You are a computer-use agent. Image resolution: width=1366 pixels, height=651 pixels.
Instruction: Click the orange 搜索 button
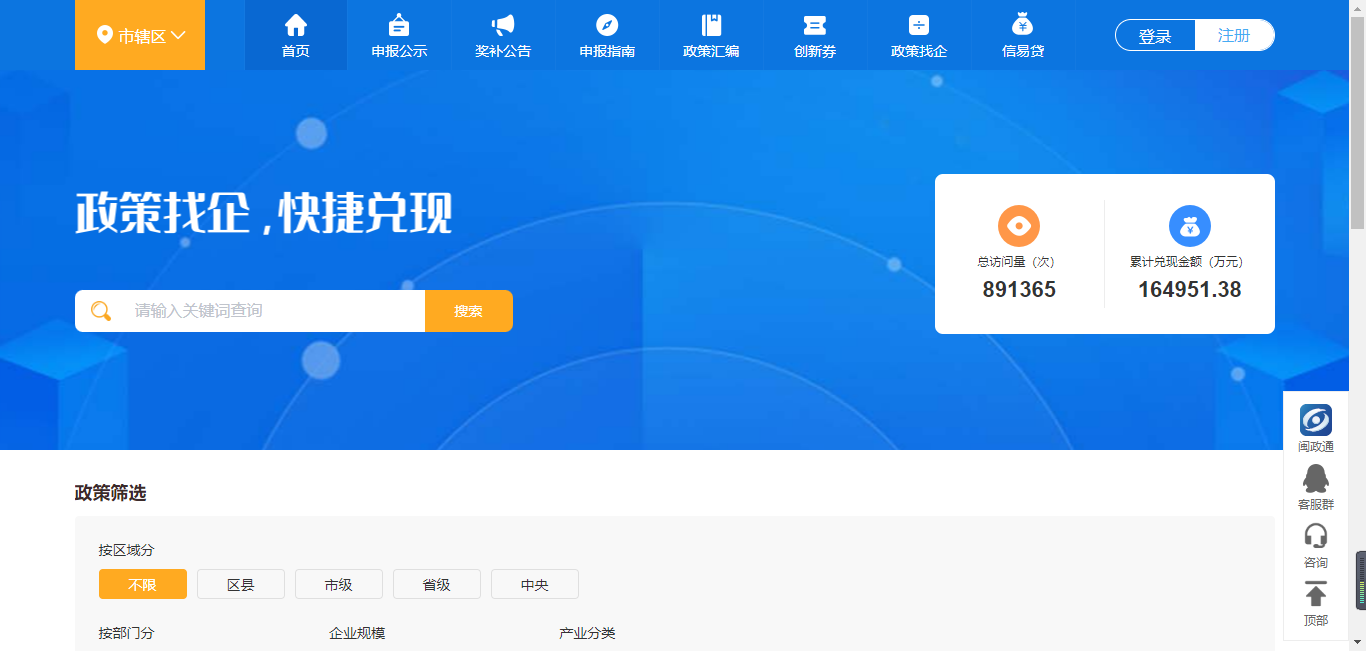469,311
